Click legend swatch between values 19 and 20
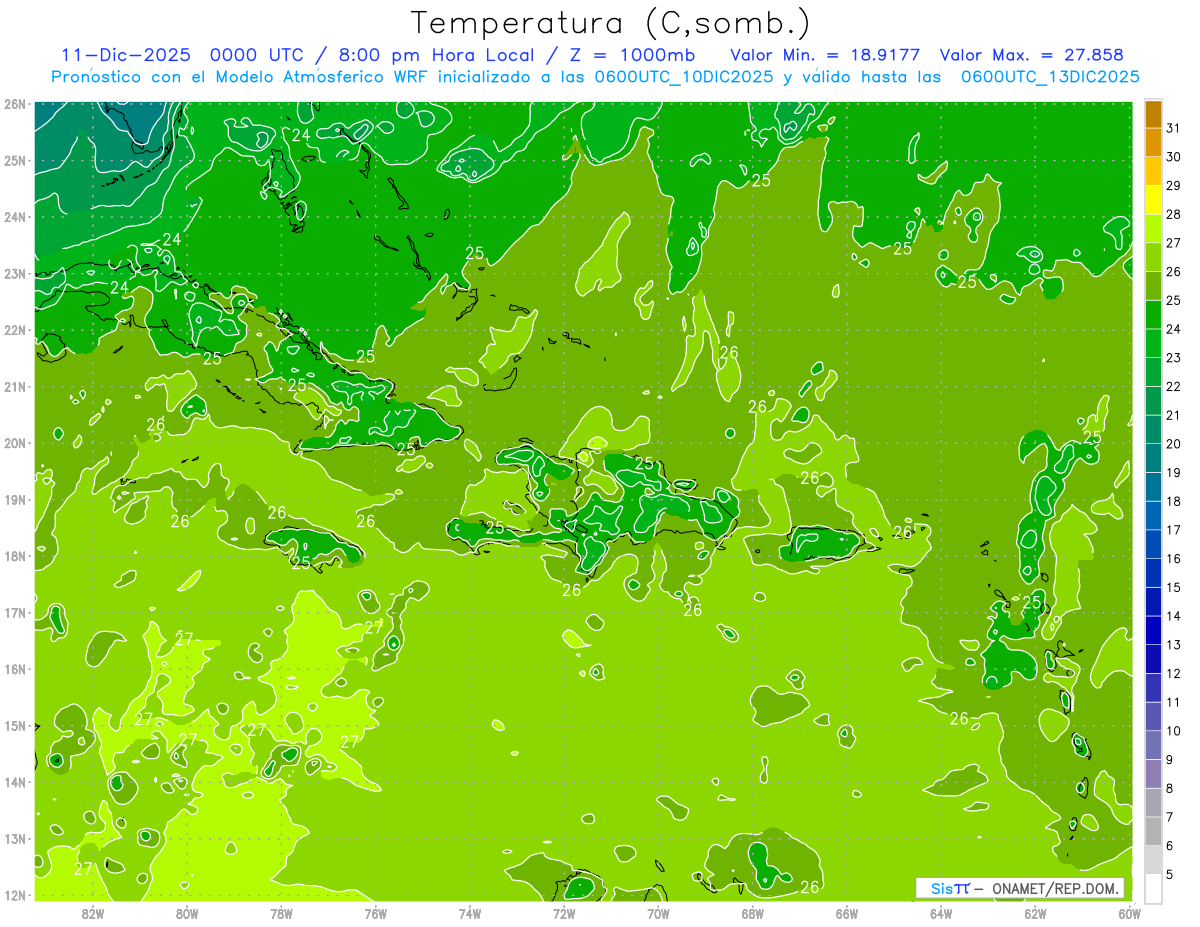 coord(1153,458)
